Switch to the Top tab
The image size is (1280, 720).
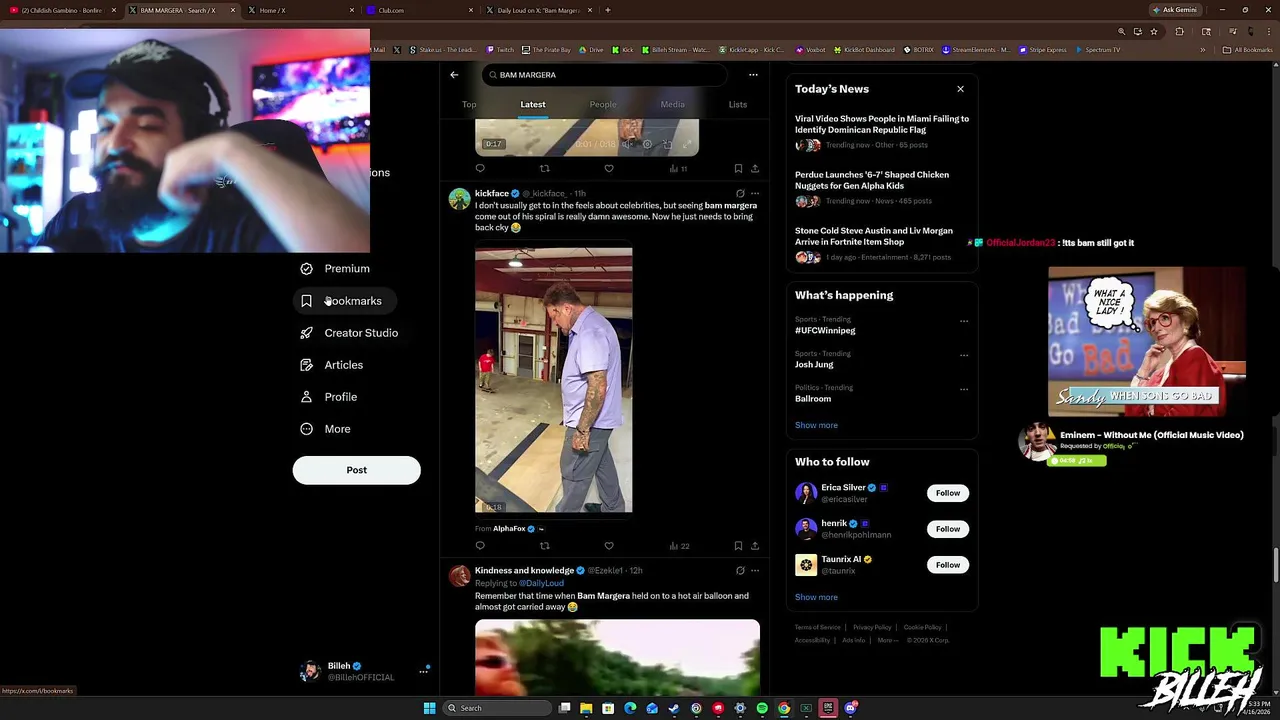pyautogui.click(x=469, y=104)
